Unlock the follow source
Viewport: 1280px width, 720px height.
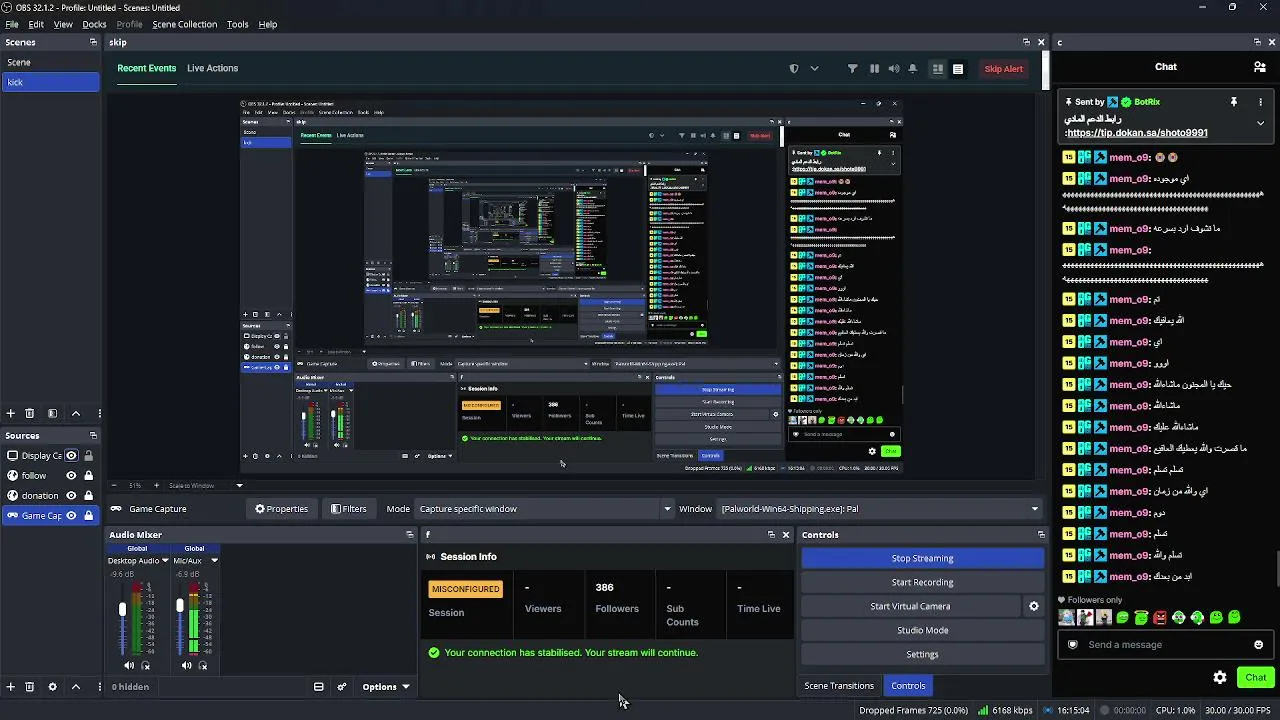89,476
